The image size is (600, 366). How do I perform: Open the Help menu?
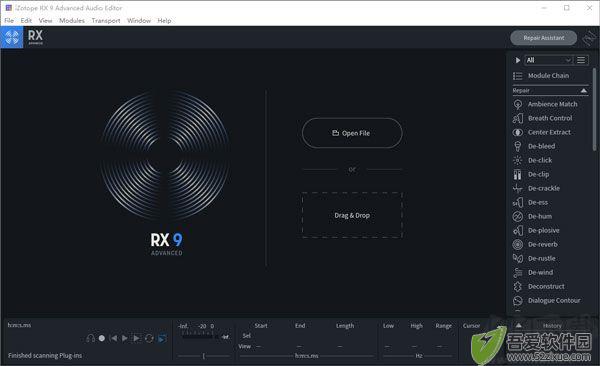tap(165, 21)
